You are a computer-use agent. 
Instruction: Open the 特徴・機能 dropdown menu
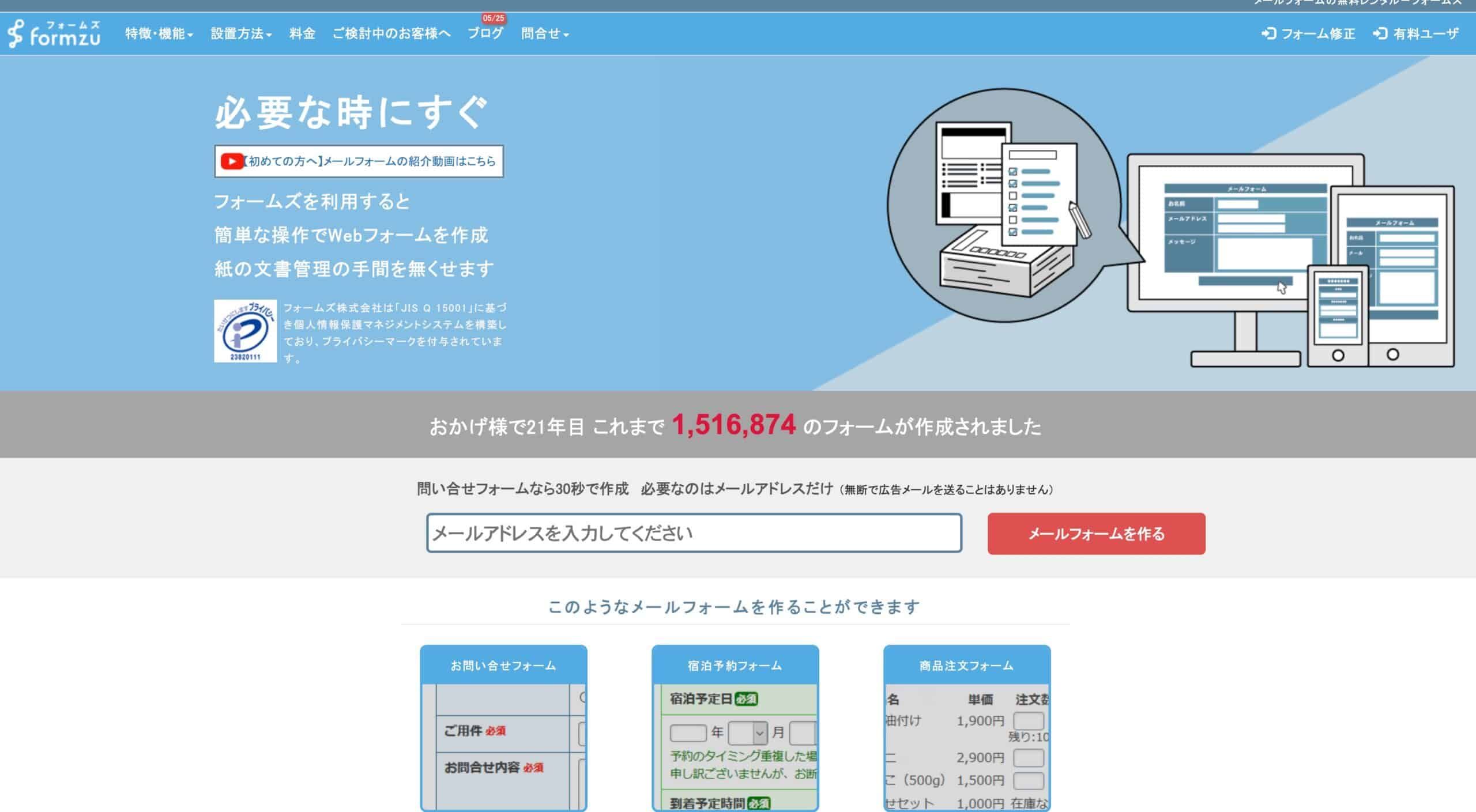point(157,34)
